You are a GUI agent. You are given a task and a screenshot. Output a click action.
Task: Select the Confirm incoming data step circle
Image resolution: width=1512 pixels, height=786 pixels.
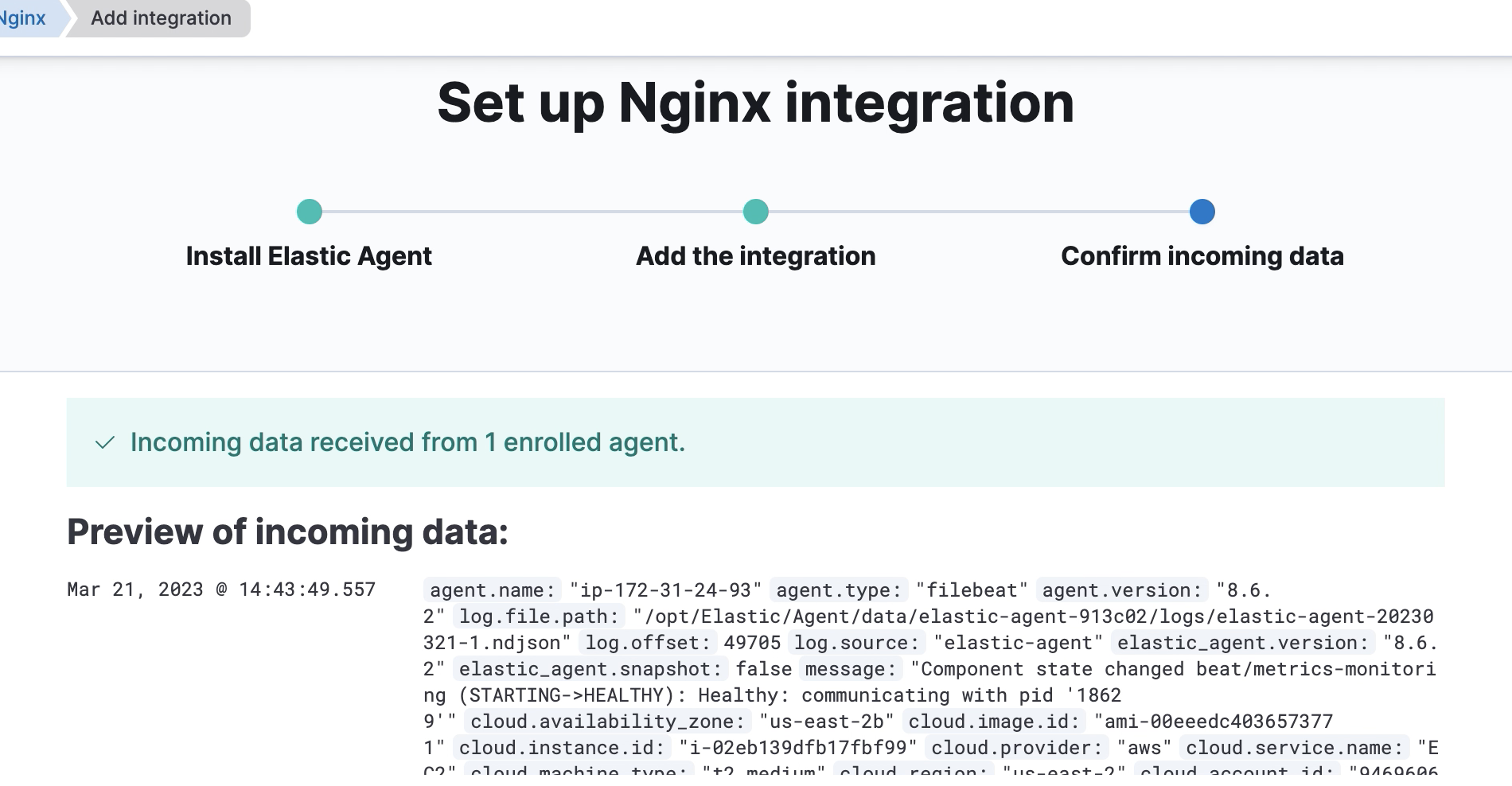pos(1202,212)
